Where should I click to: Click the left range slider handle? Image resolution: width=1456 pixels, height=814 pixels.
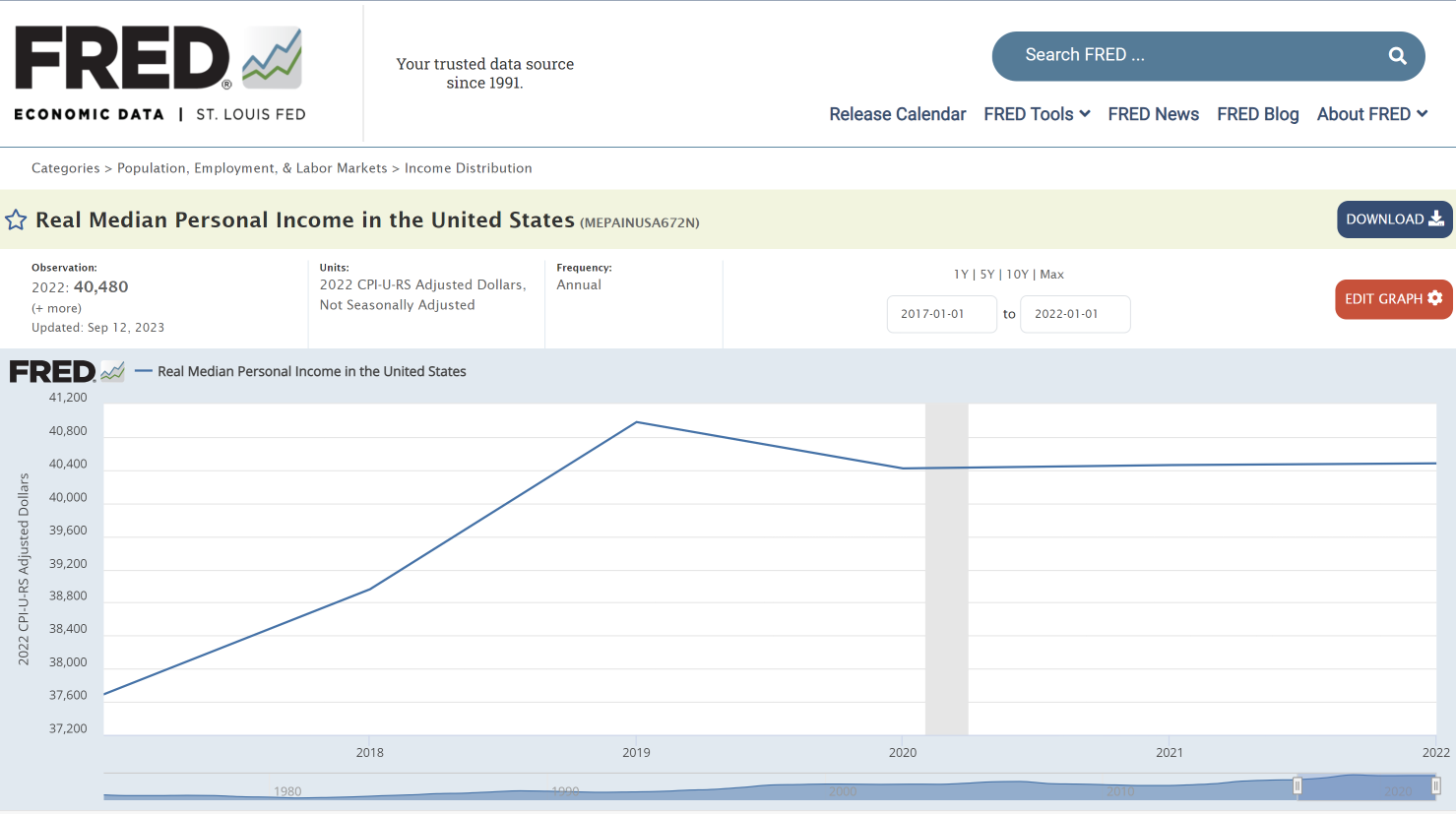point(1298,785)
